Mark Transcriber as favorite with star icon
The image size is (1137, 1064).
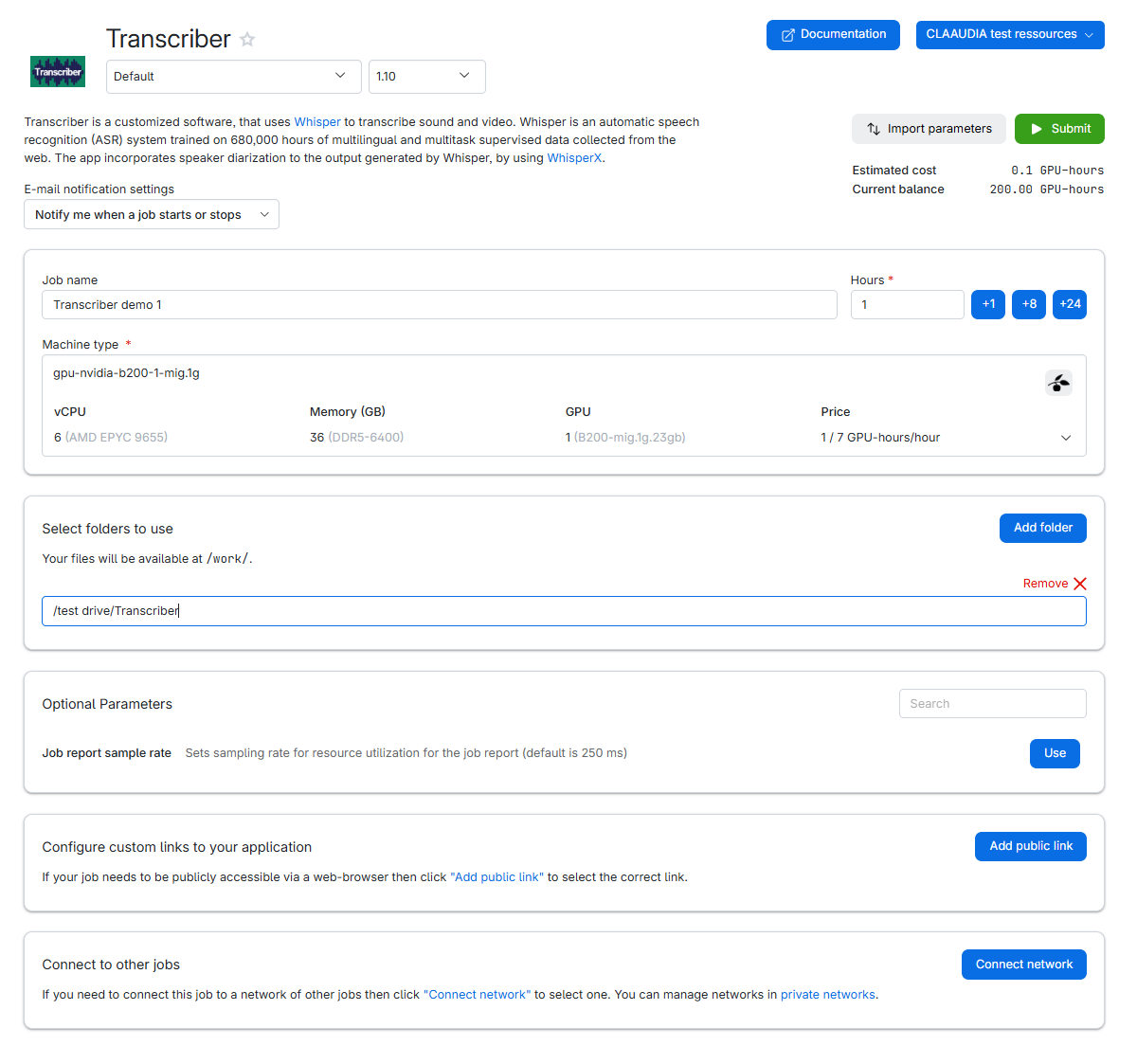point(247,39)
